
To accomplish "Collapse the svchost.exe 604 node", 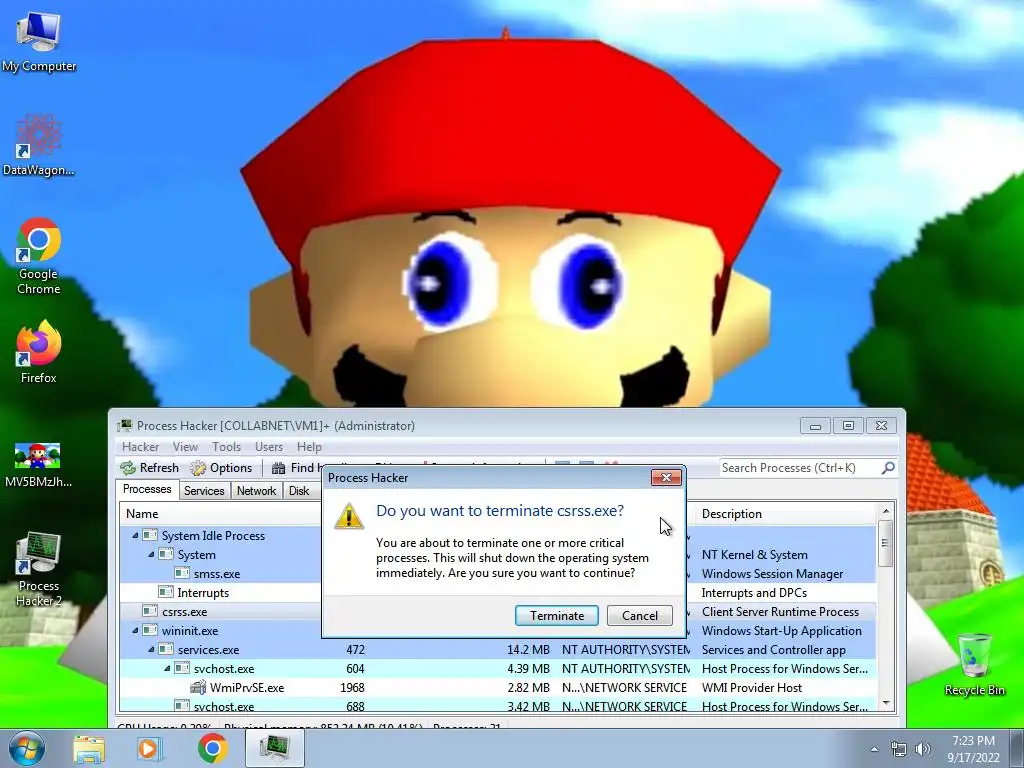I will tap(167, 669).
